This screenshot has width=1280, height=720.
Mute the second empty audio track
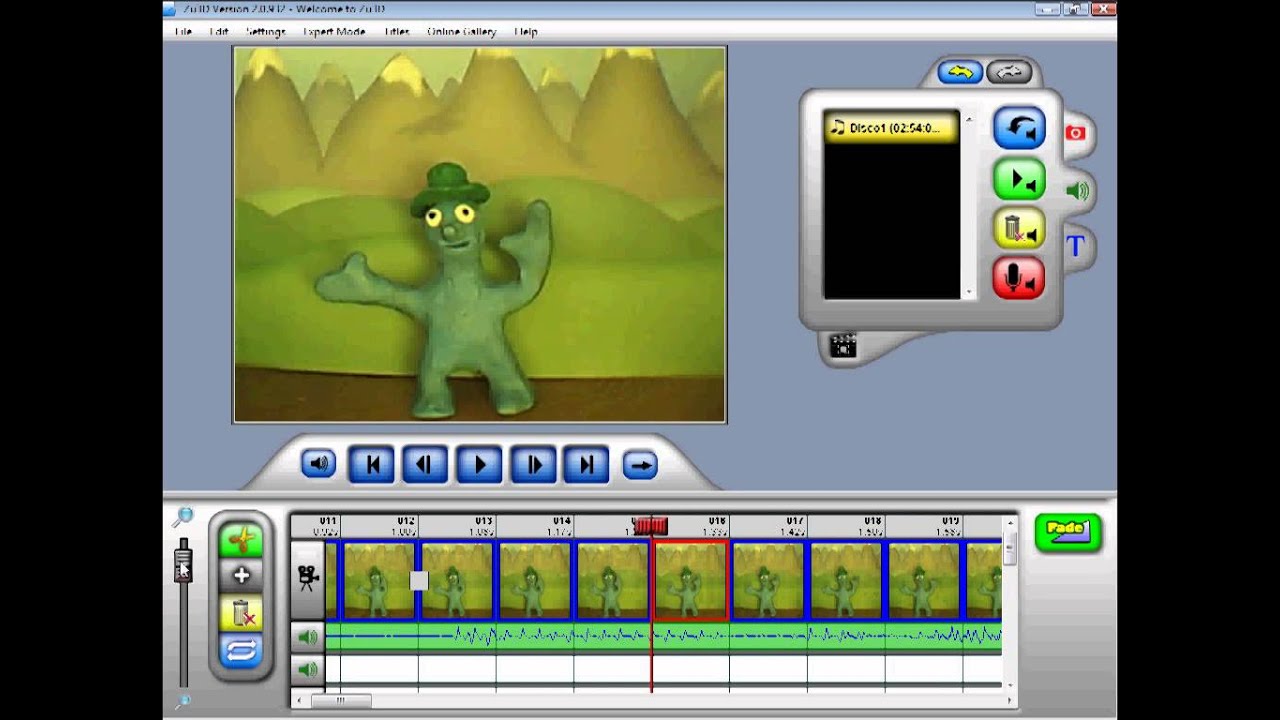(x=308, y=669)
